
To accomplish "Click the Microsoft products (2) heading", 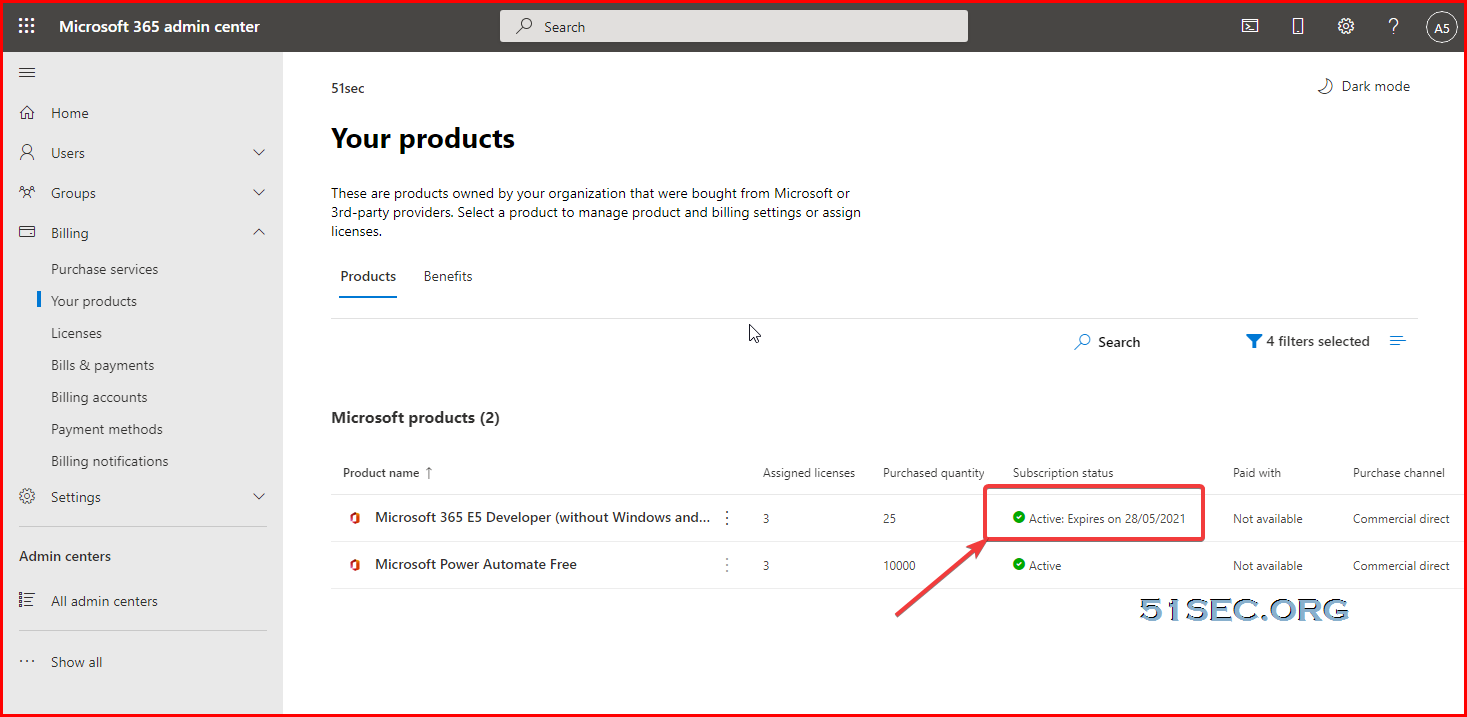I will coord(415,417).
